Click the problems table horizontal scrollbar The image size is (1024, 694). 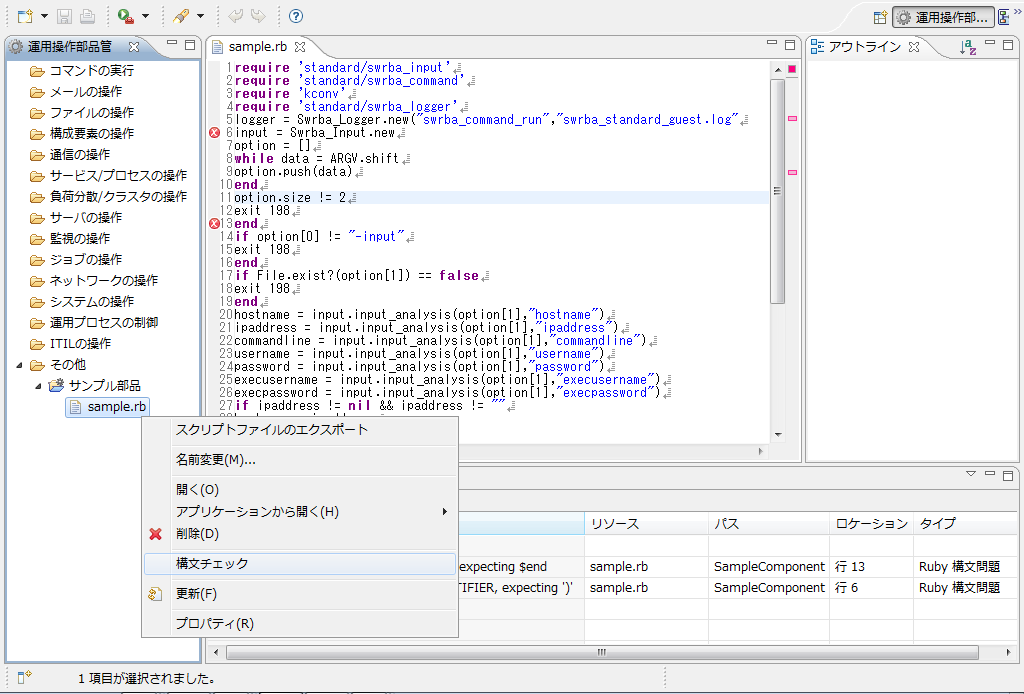[x=602, y=652]
